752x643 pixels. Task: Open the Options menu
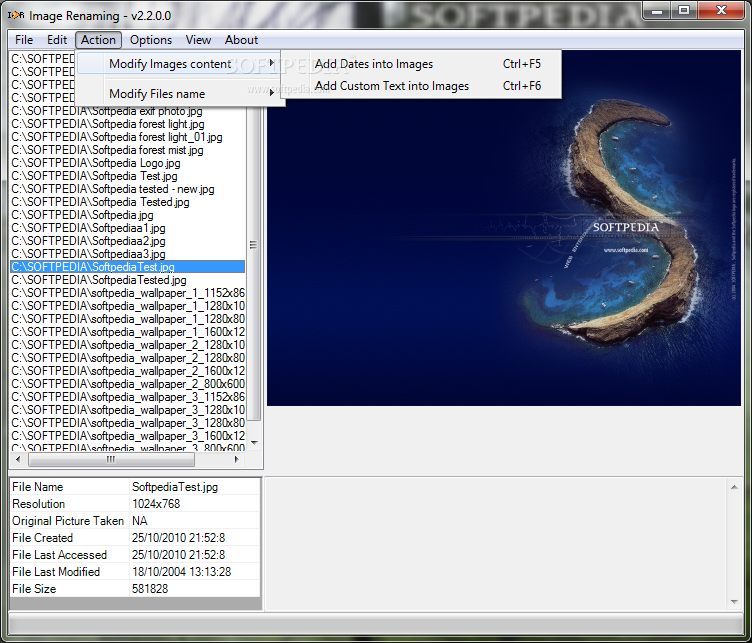151,40
